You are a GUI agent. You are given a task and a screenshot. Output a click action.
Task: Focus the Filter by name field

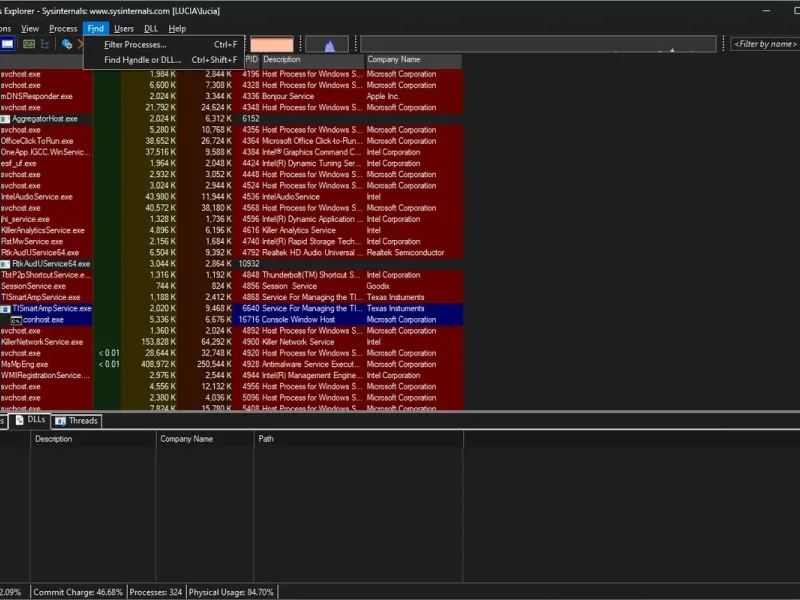[765, 44]
